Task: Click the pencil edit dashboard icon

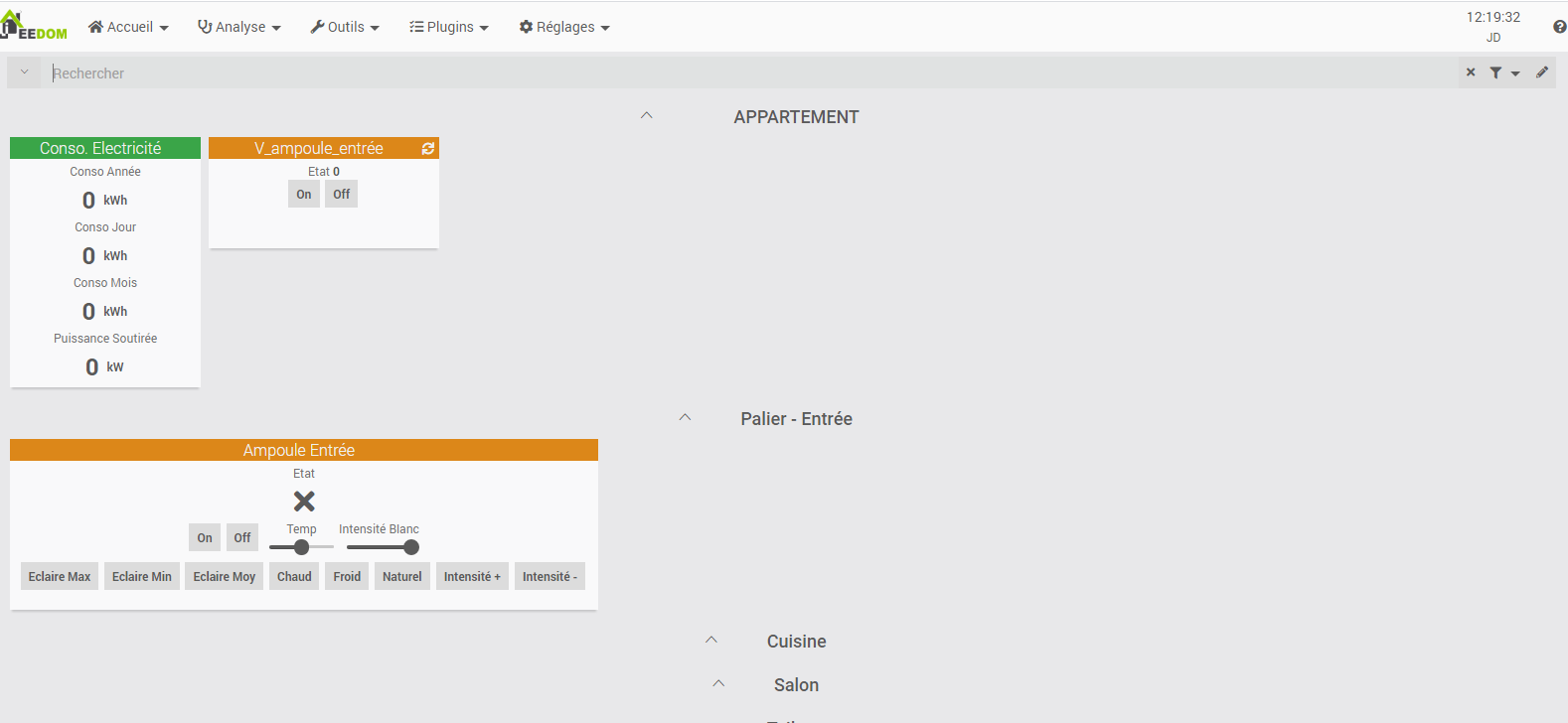Action: click(1542, 72)
